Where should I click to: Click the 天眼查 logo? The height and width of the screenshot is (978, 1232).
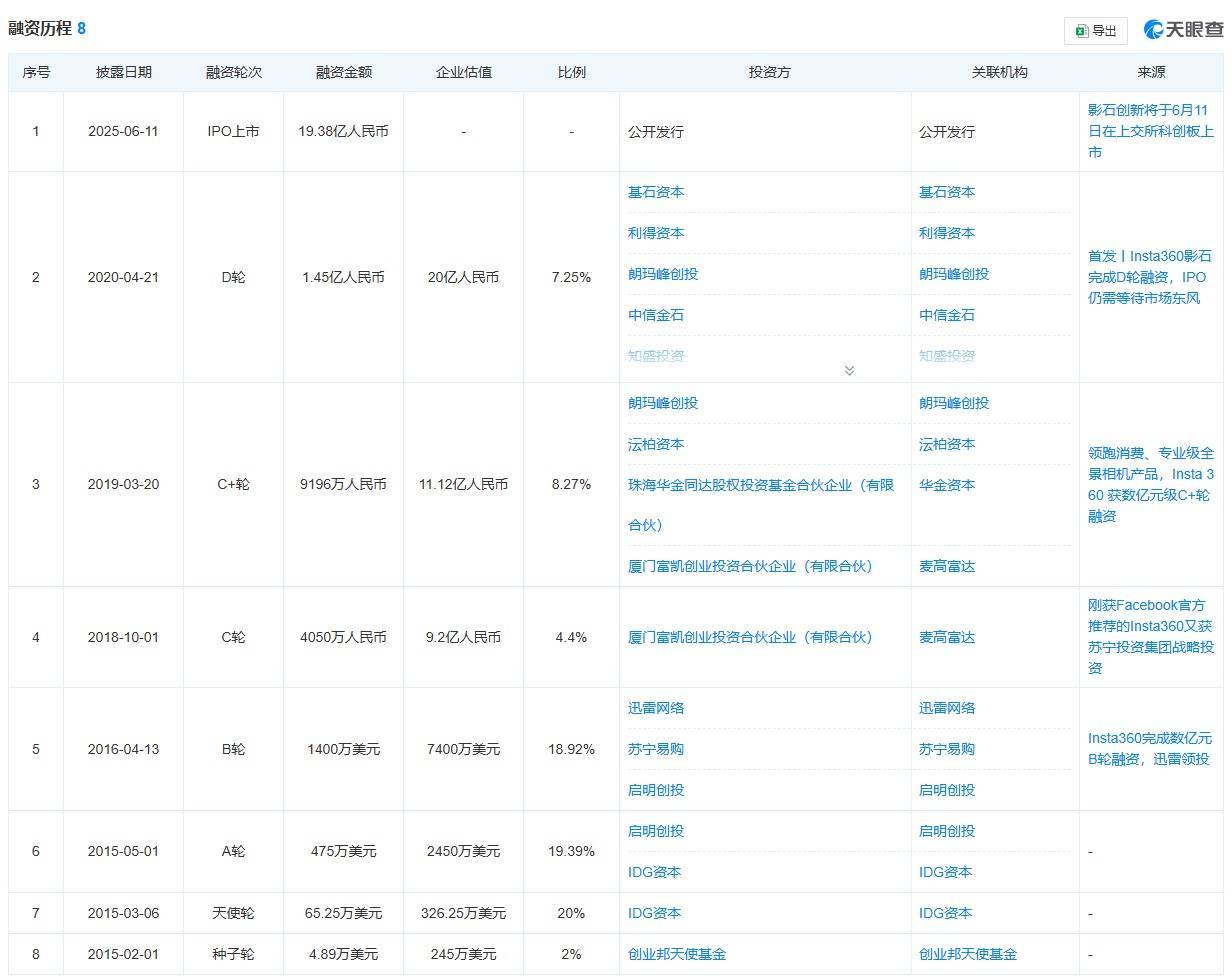(x=1183, y=30)
